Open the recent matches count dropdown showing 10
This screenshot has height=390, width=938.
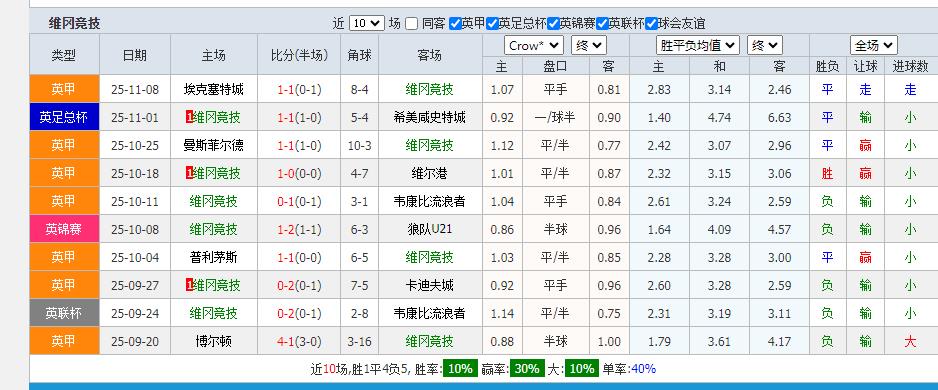366,23
